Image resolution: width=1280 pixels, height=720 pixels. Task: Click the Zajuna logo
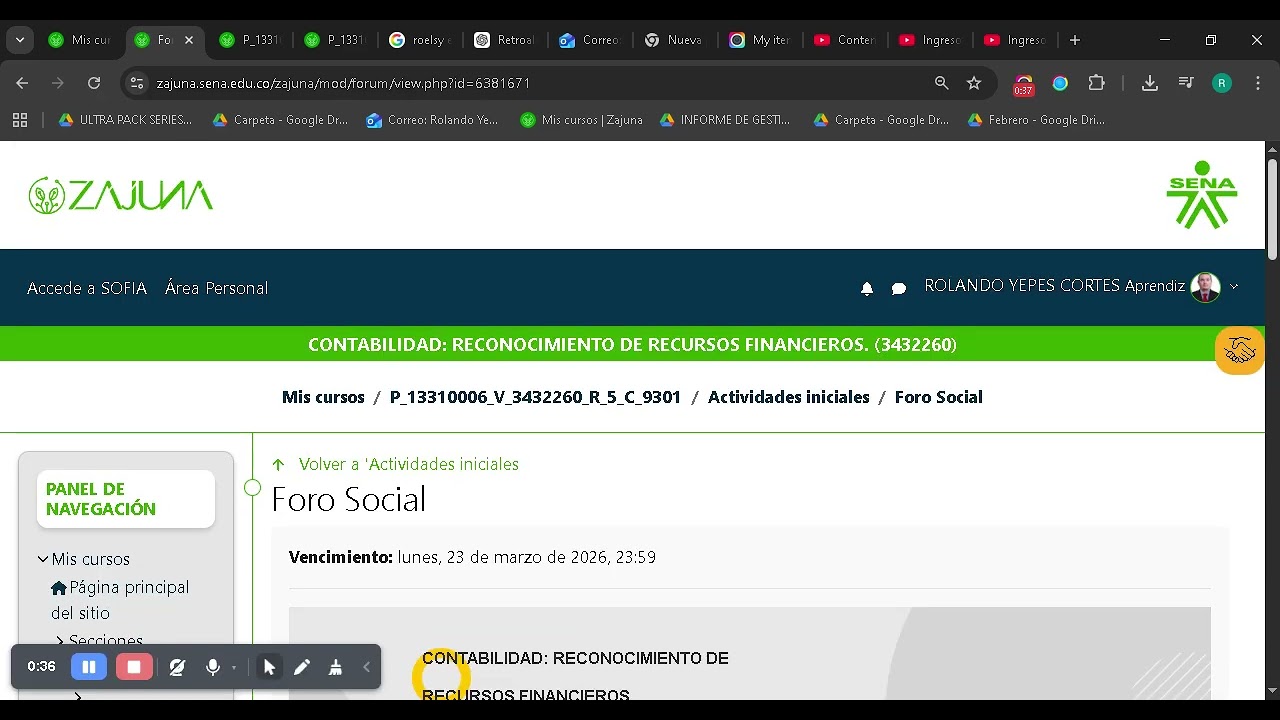120,195
